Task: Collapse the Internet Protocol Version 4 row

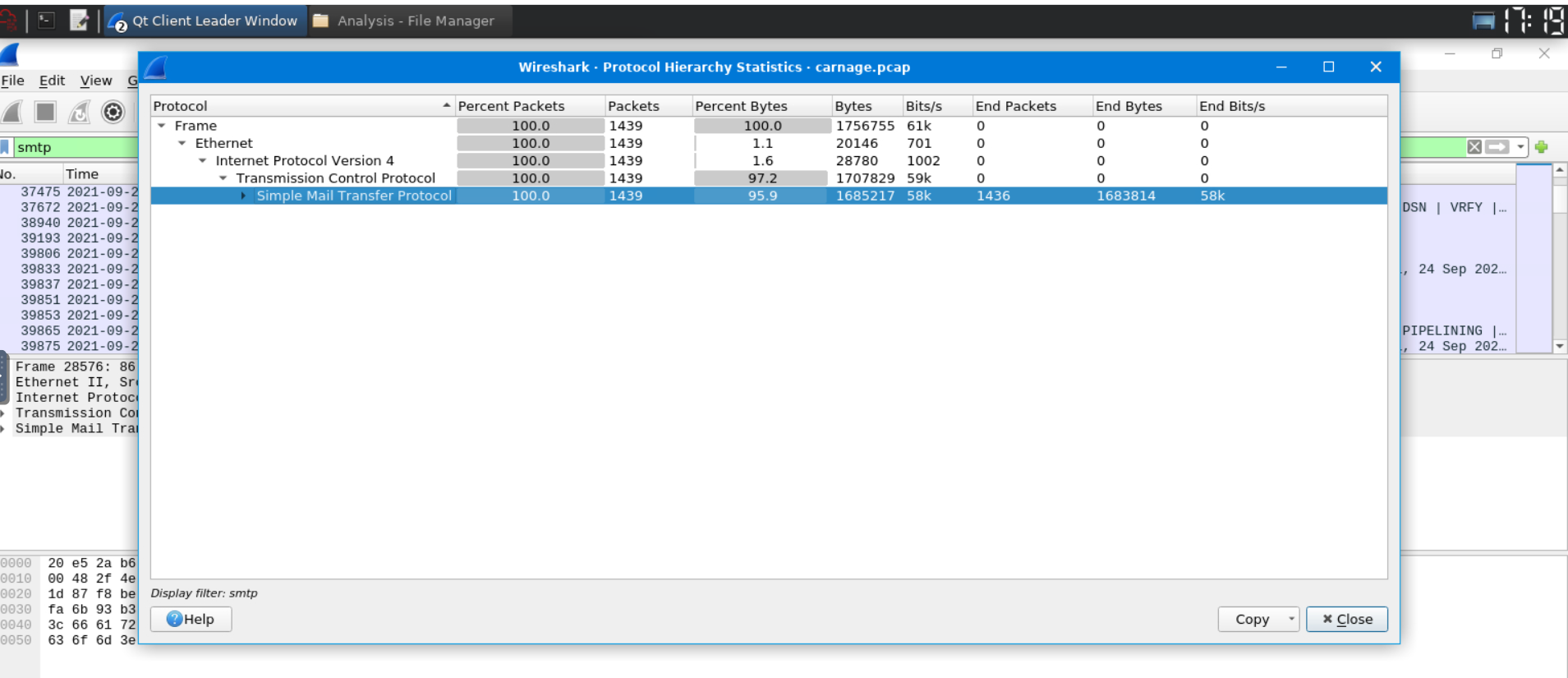Action: (203, 161)
